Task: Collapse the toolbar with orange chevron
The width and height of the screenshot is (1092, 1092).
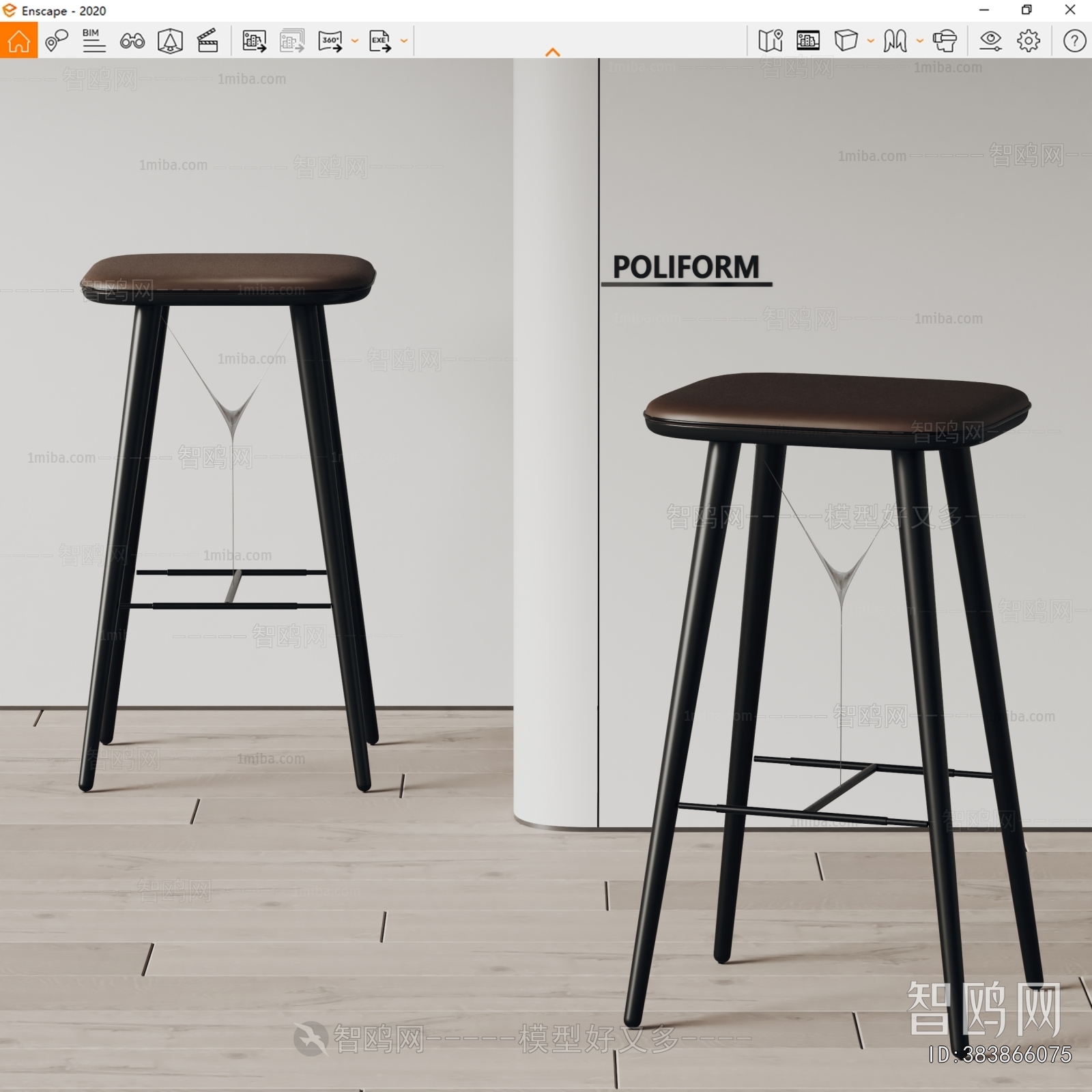Action: [x=553, y=52]
